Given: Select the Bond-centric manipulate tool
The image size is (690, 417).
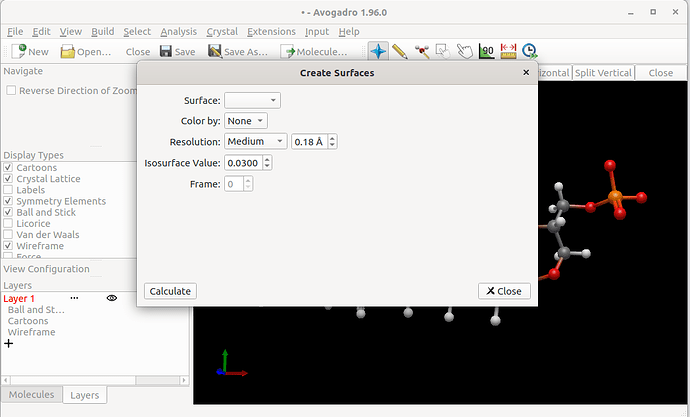Looking at the screenshot, I should pos(422,51).
